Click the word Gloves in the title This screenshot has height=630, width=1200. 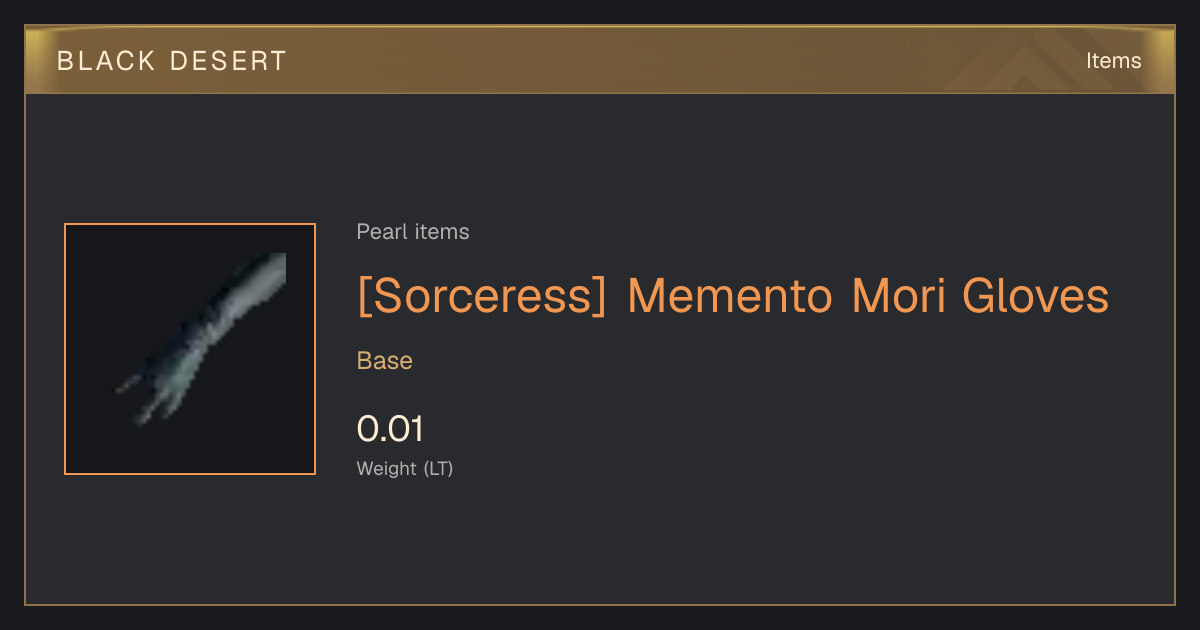(x=1036, y=296)
